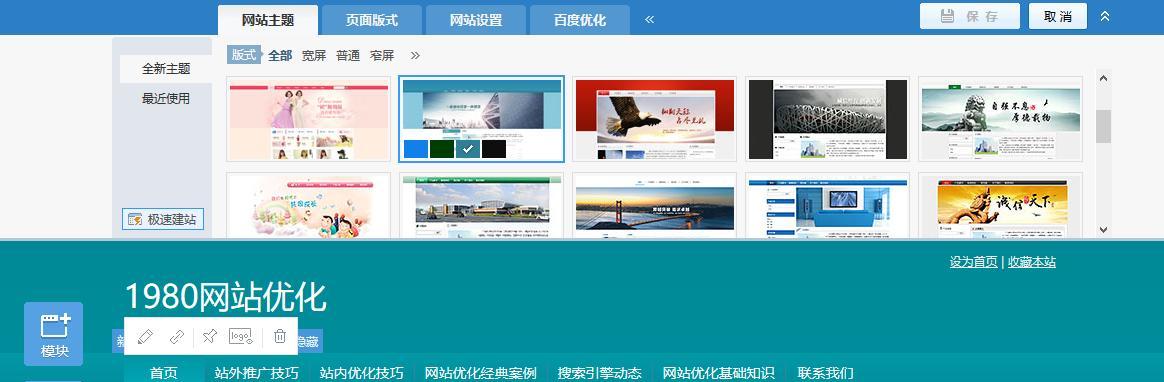
Task: Select the red eagle theme thumbnail
Action: (x=655, y=119)
